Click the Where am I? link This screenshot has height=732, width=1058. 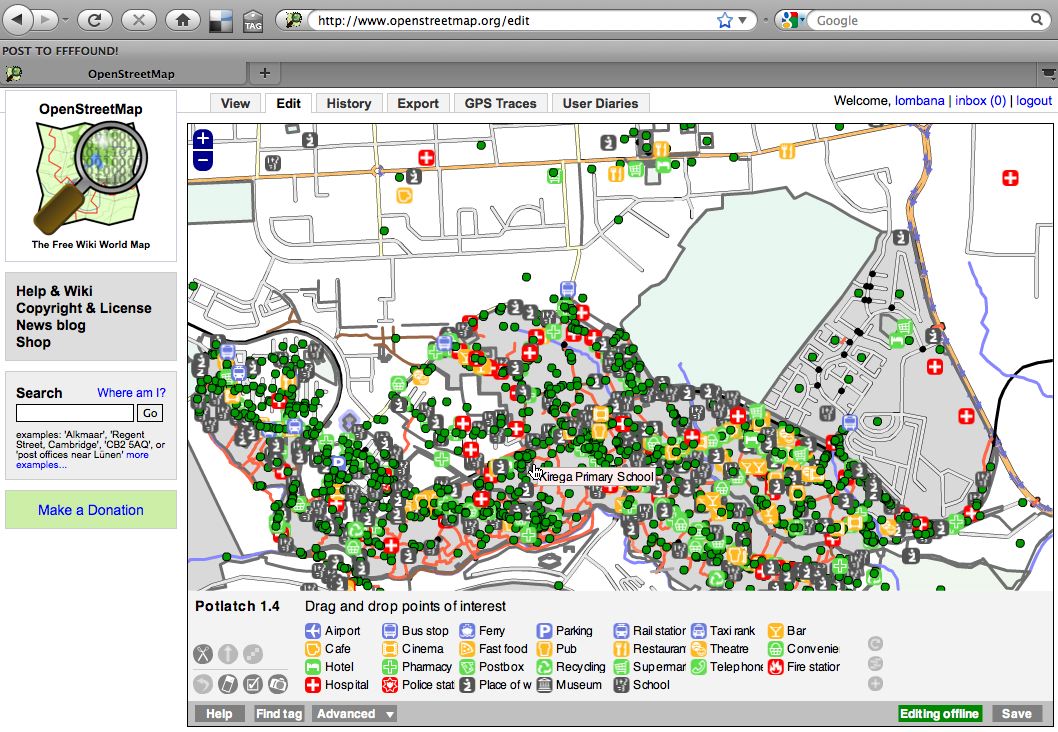[x=131, y=393]
